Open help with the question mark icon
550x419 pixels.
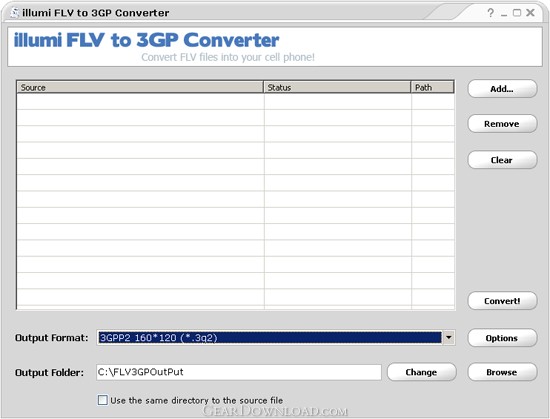(490, 13)
